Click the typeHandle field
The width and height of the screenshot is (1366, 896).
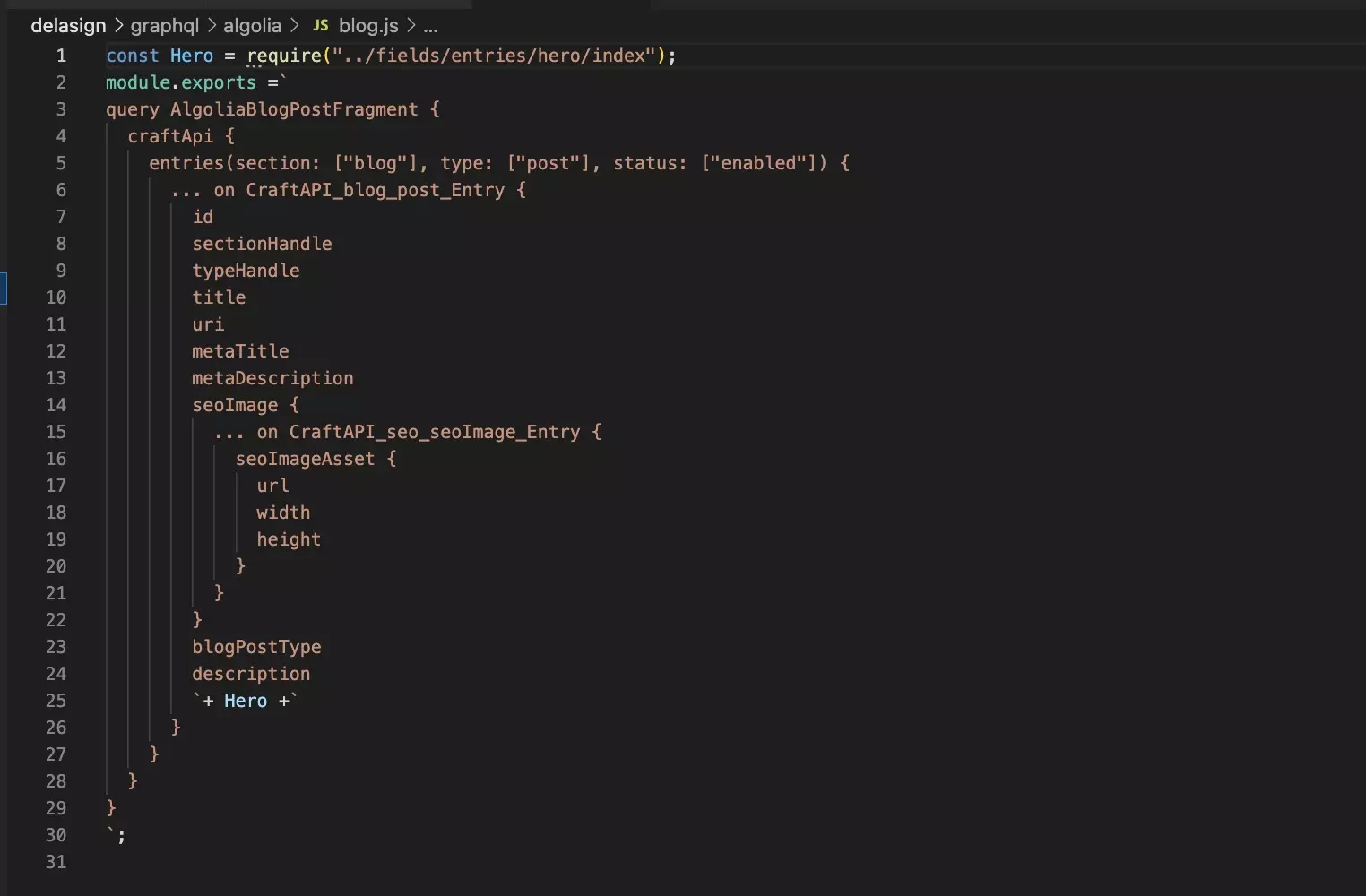246,271
